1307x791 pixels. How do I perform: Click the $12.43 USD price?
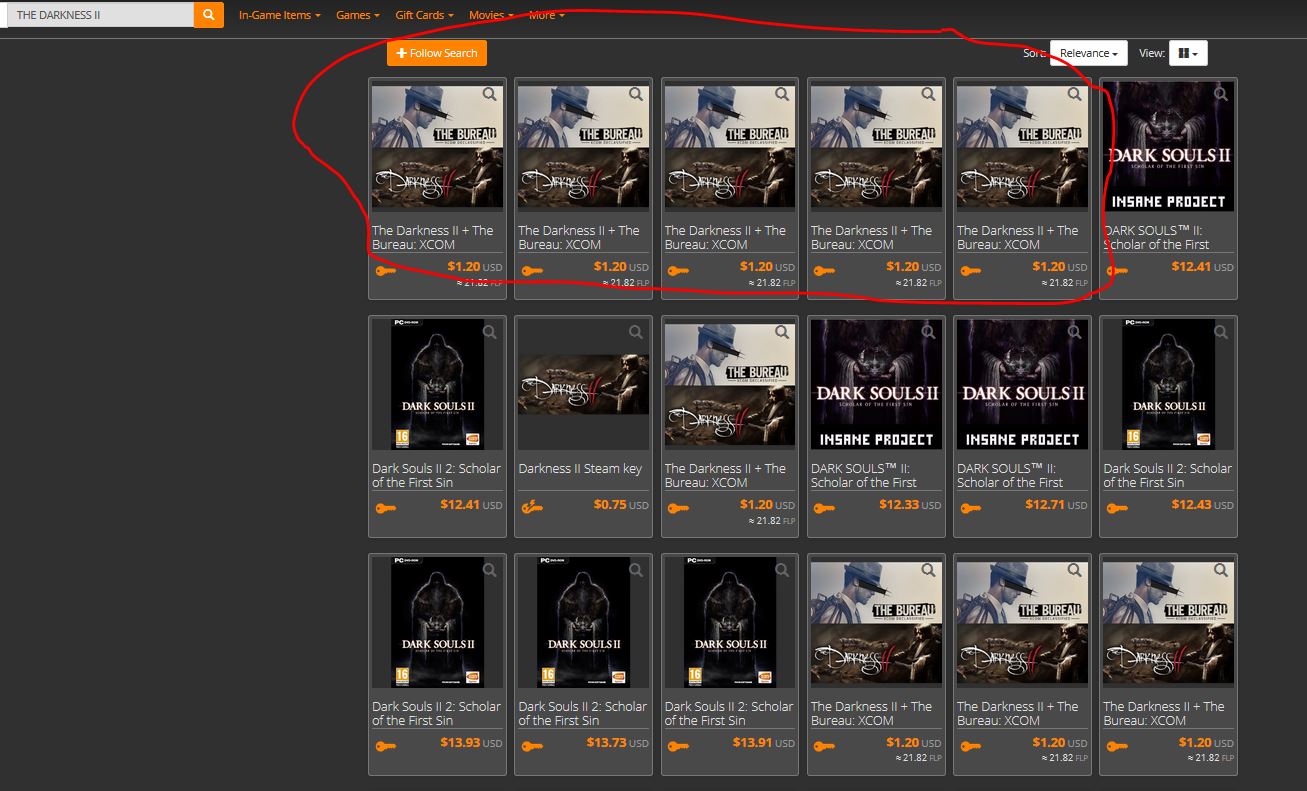tap(1202, 505)
